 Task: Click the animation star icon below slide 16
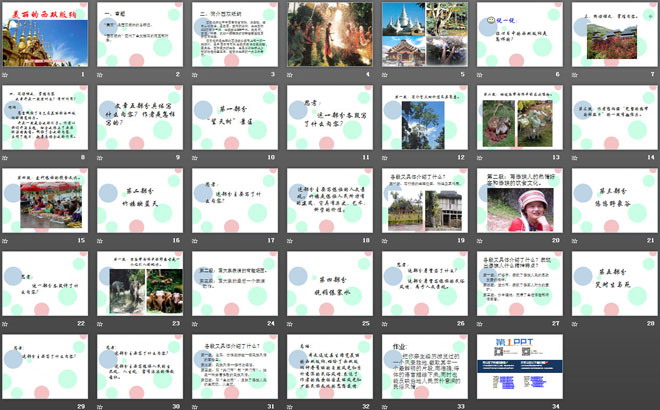coord(100,241)
